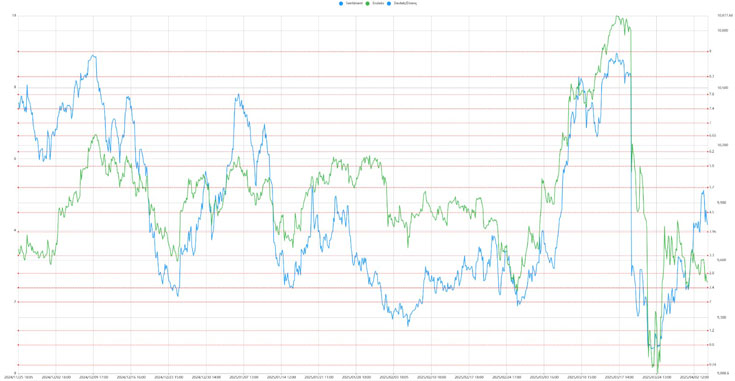Toggle the rightmost blue series legend label
Screen dimensions: 735x381
pos(405,3)
